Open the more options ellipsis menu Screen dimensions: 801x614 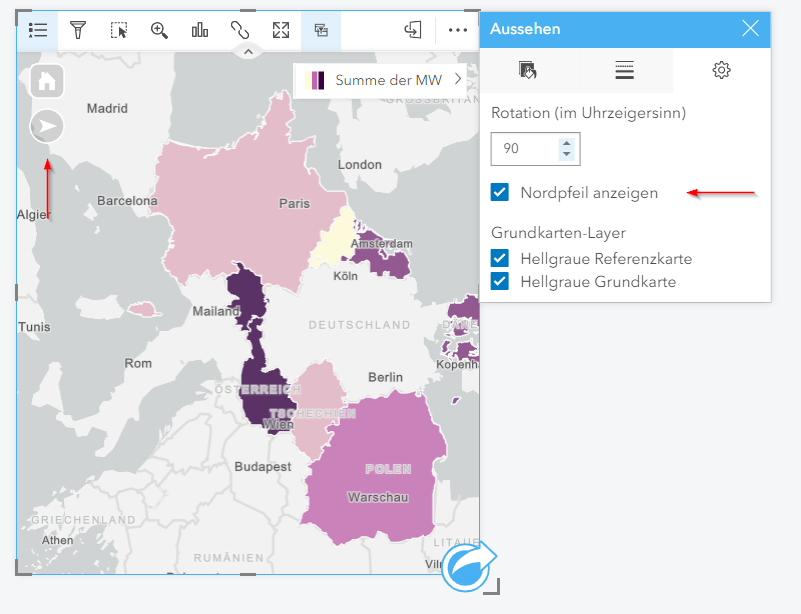[458, 30]
